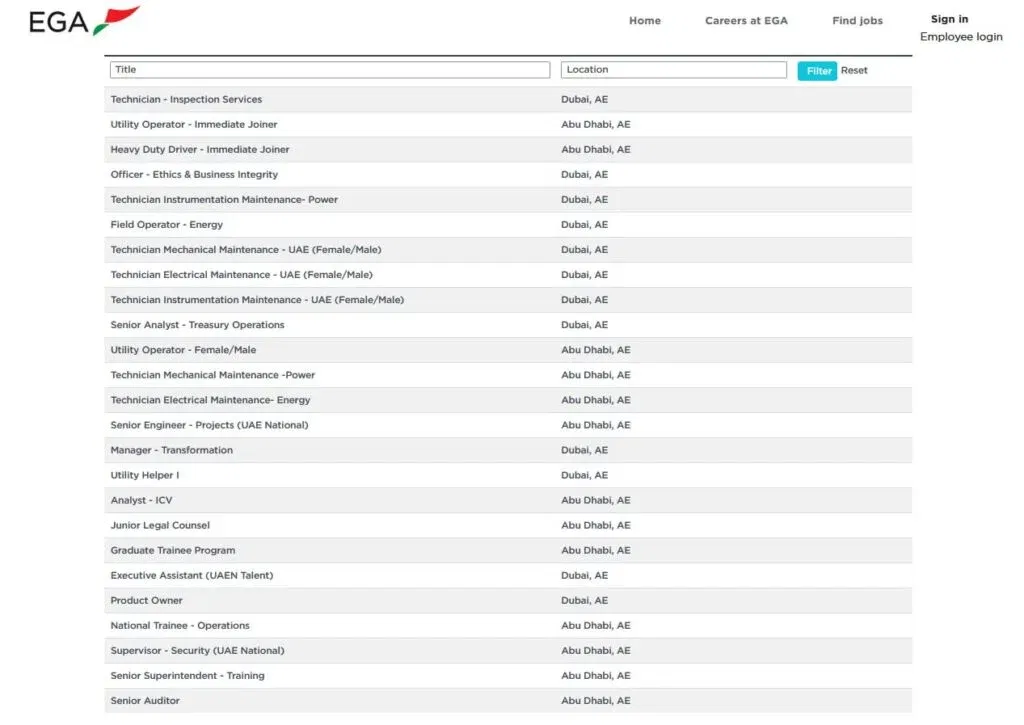
Task: Open Senior Analyst - Treasury Operations job
Action: click(197, 325)
